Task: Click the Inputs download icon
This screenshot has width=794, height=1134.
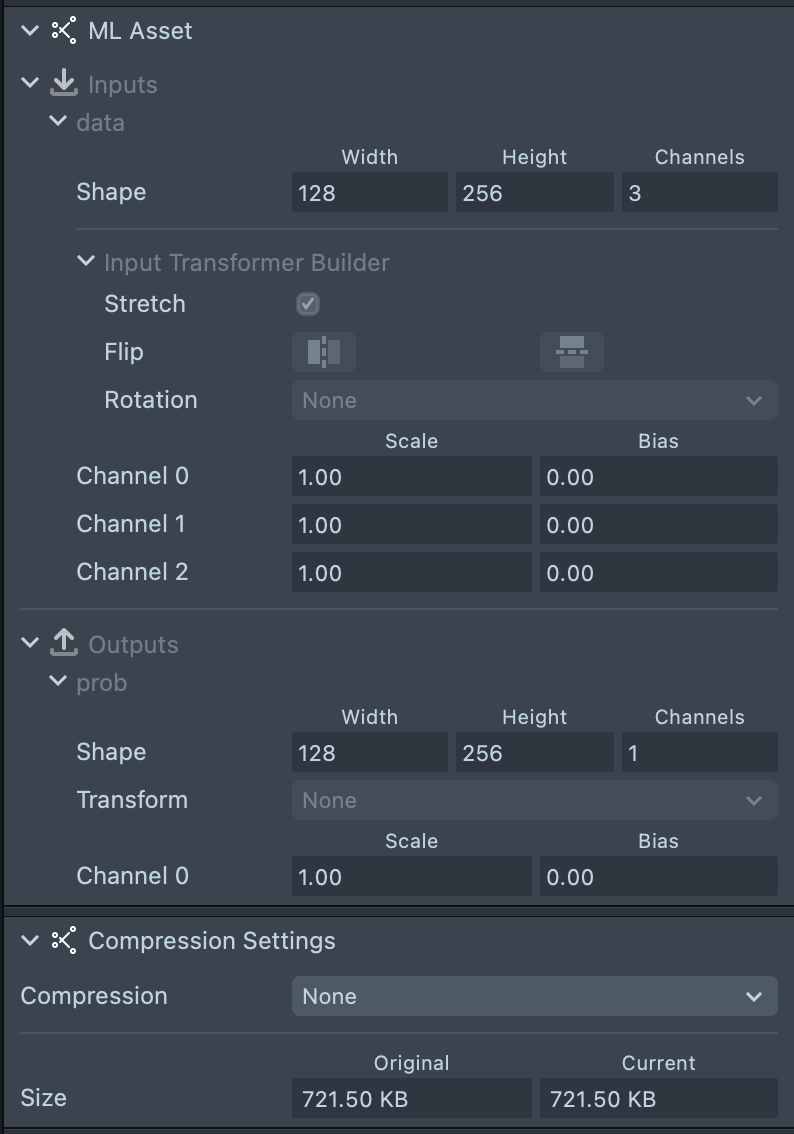Action: tap(64, 84)
